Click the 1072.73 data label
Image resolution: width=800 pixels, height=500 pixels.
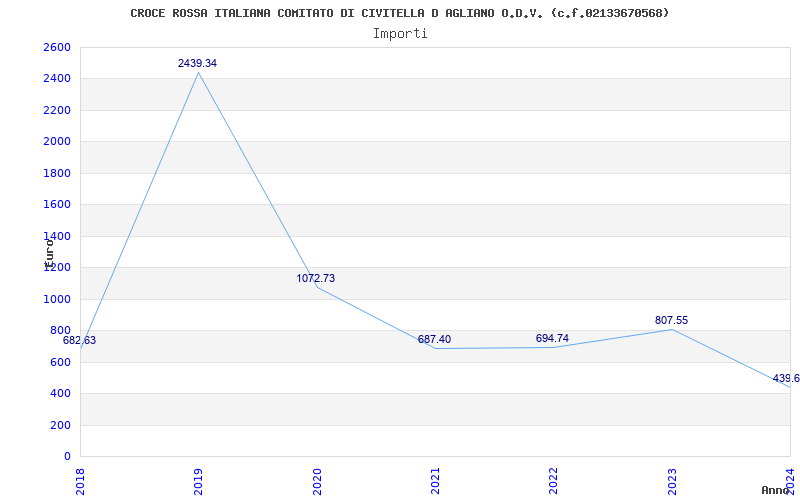[315, 278]
